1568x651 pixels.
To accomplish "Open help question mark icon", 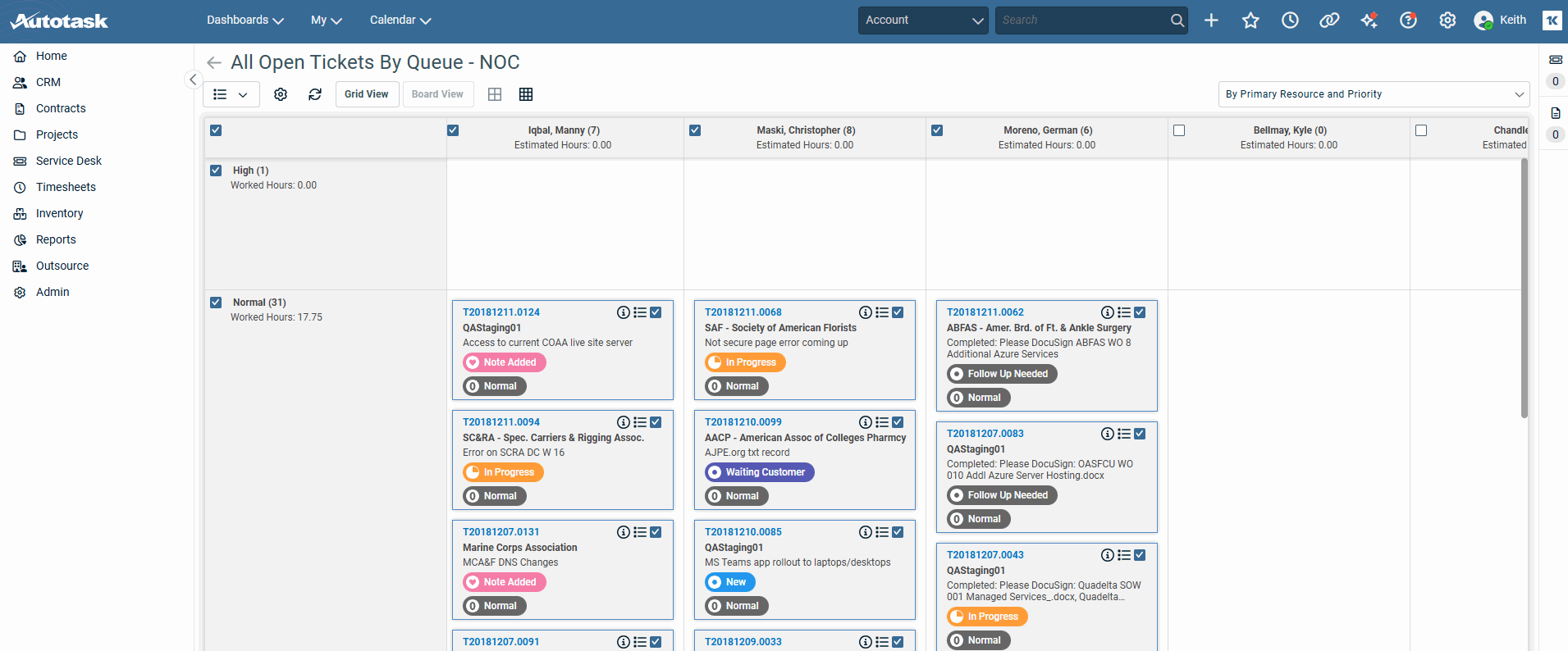I will 1408,20.
